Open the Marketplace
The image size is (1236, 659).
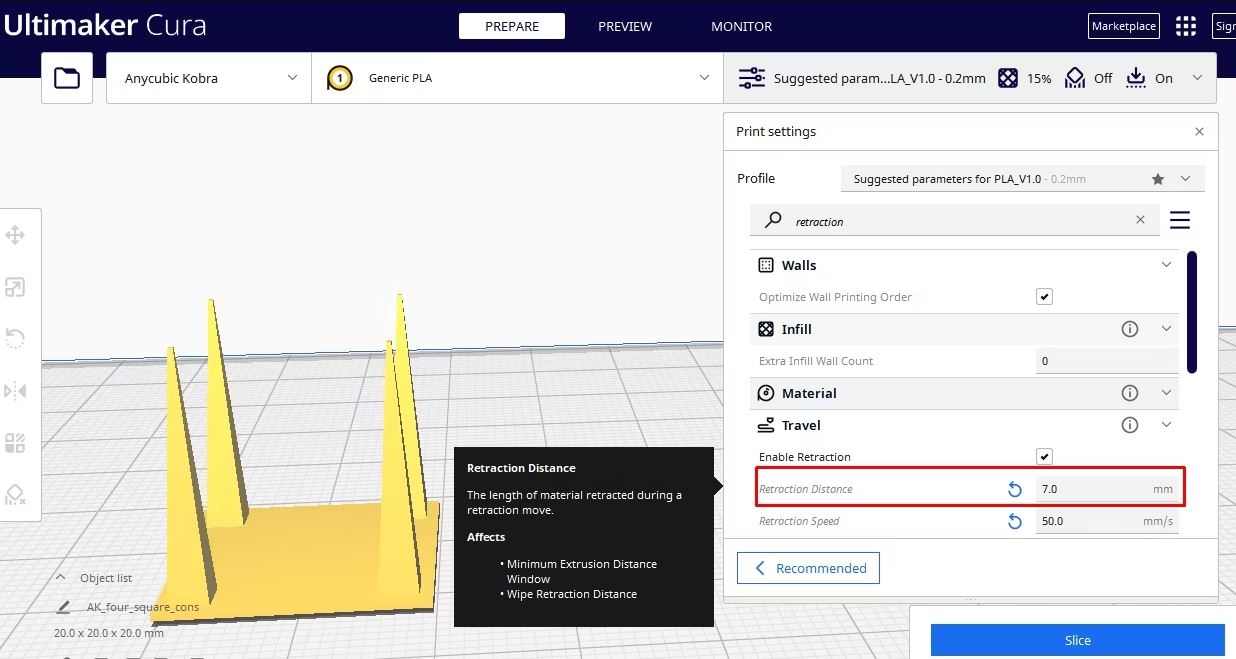[x=1123, y=26]
